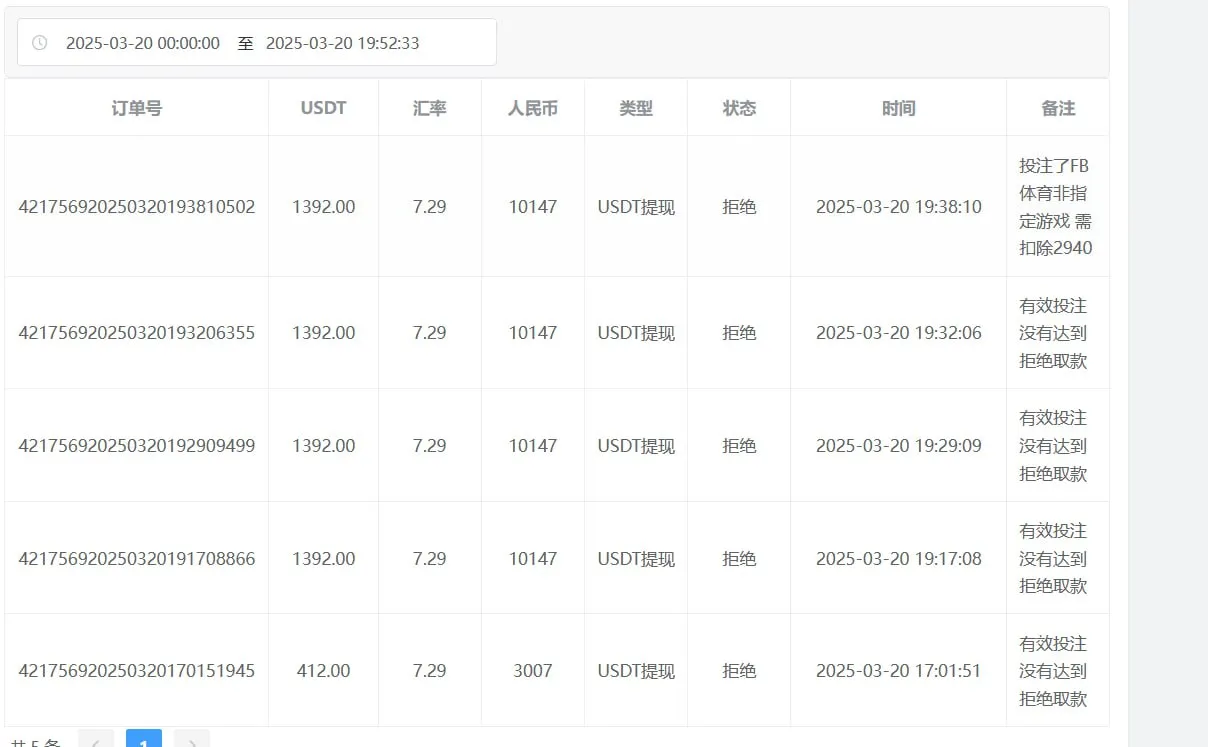The width and height of the screenshot is (1208, 747).
Task: Click the start date 2025-03-20 00:00:00 field
Action: click(143, 43)
